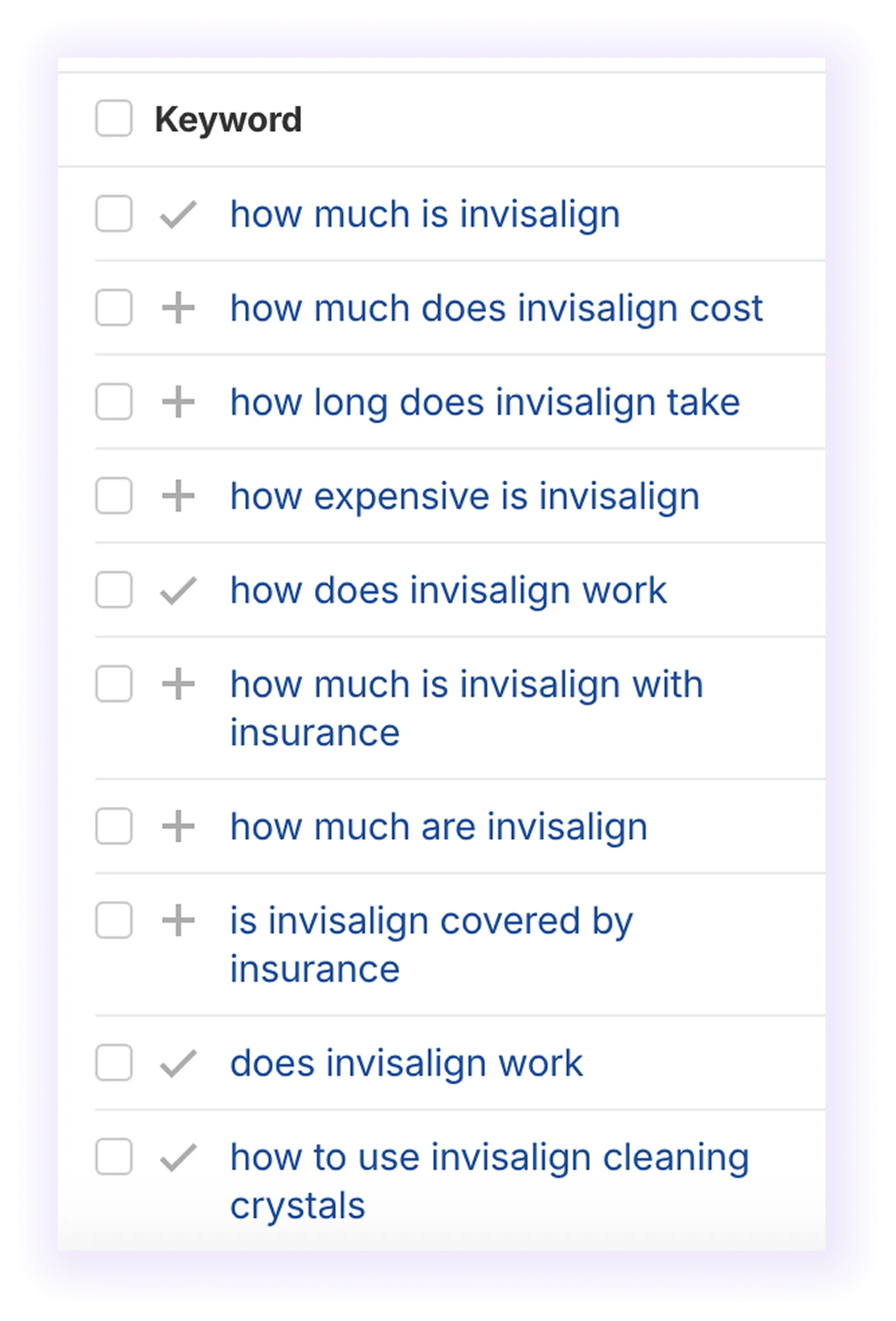Check the box for "is invisalign covered by insurance"
Screen dimensions: 896x1321
[x=113, y=920]
